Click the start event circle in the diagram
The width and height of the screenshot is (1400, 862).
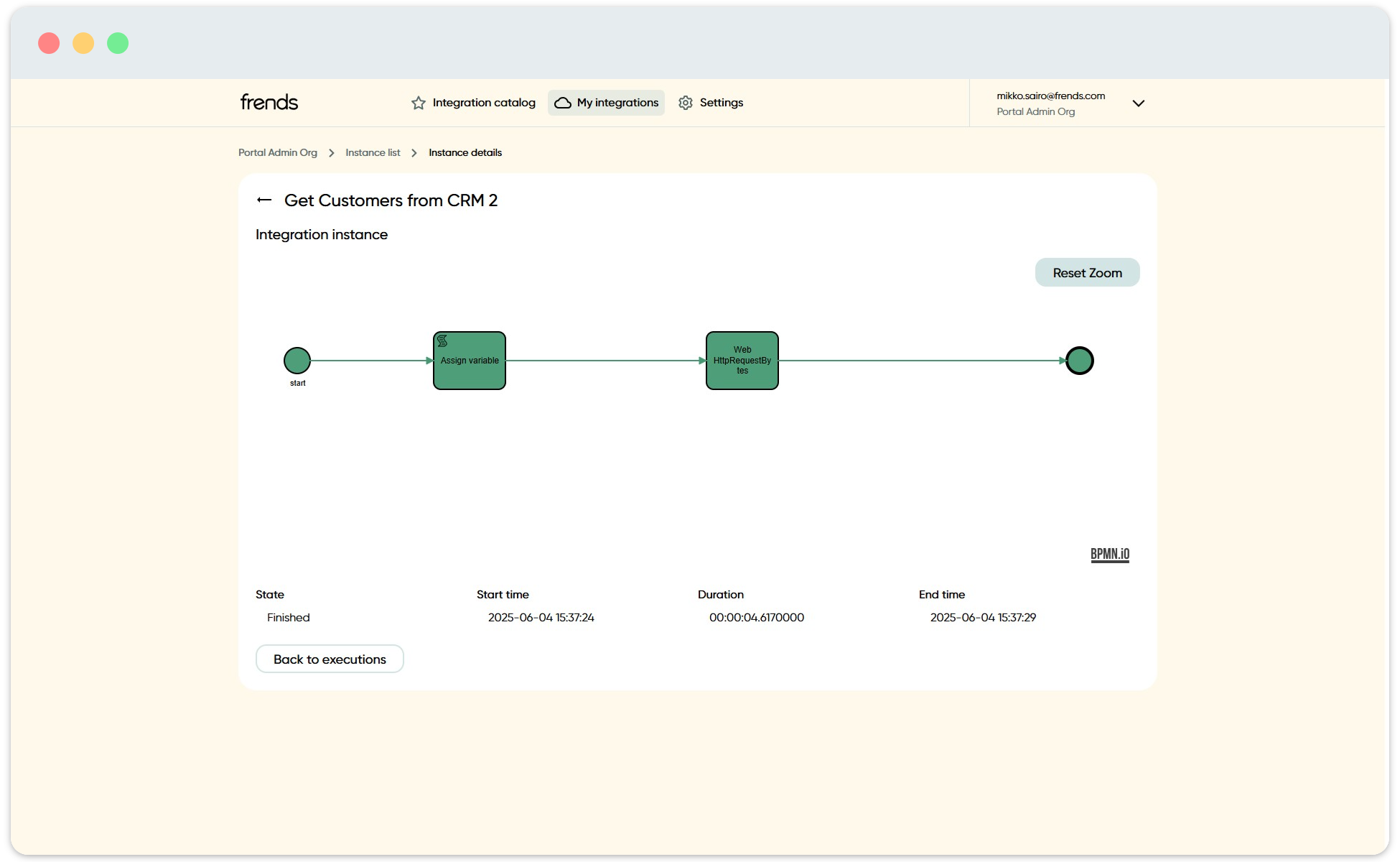pyautogui.click(x=297, y=360)
